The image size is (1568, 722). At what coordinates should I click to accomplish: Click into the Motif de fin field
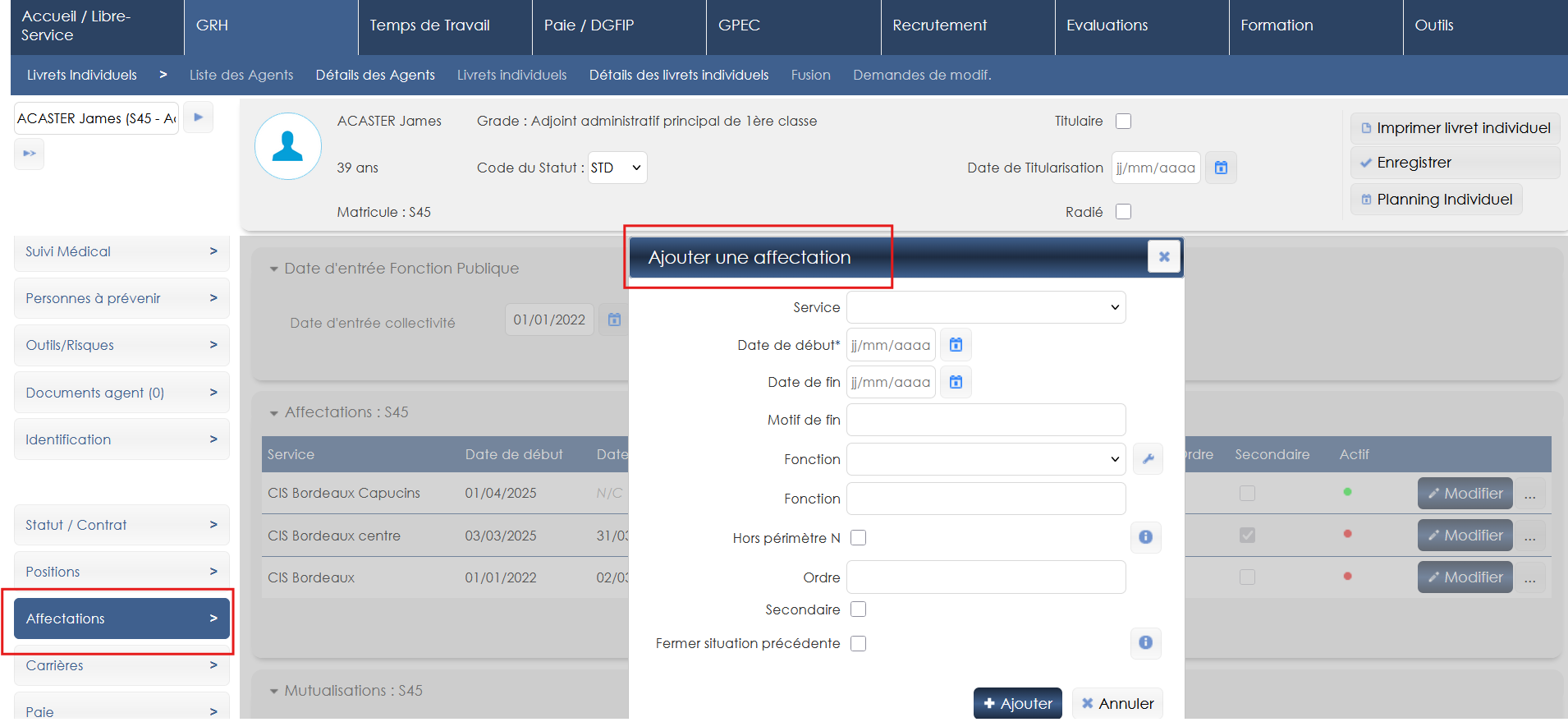985,420
